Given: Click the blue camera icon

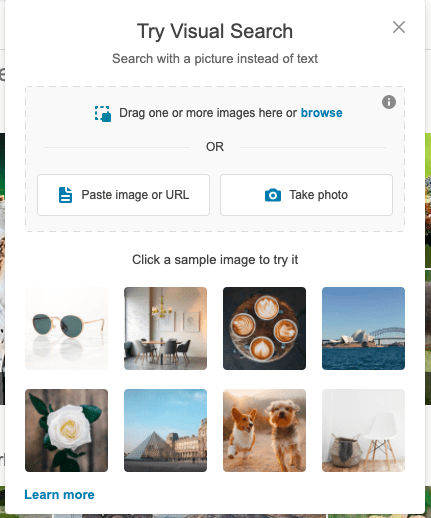Looking at the screenshot, I should point(273,195).
